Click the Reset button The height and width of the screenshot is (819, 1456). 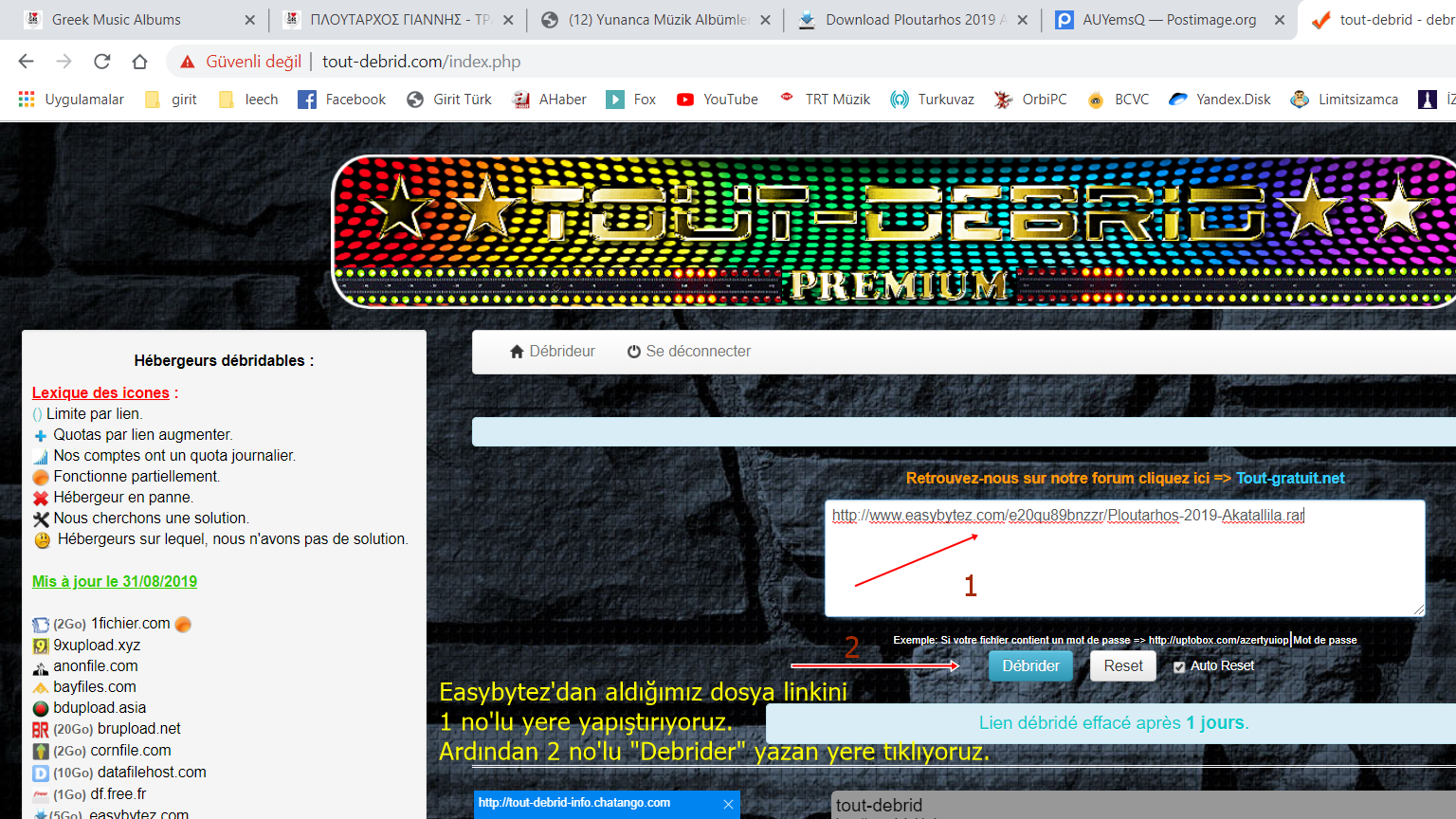pyautogui.click(x=1123, y=666)
